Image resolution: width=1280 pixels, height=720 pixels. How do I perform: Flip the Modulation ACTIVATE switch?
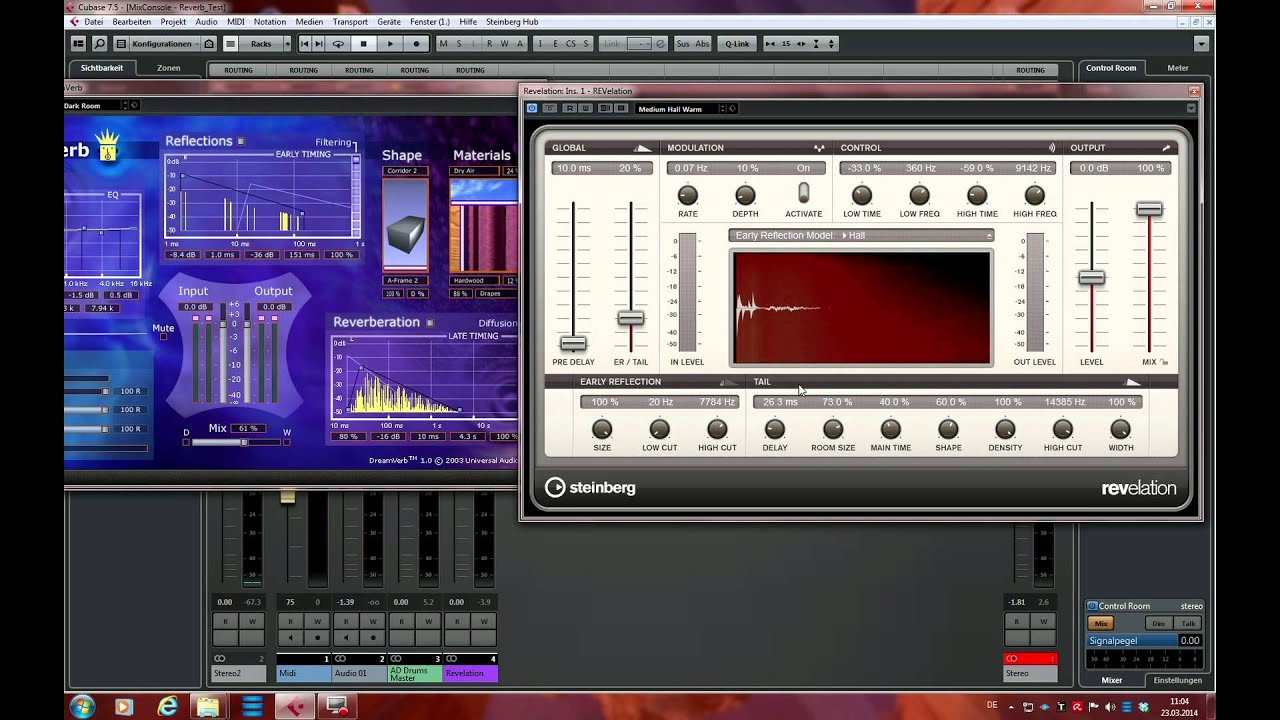click(803, 193)
